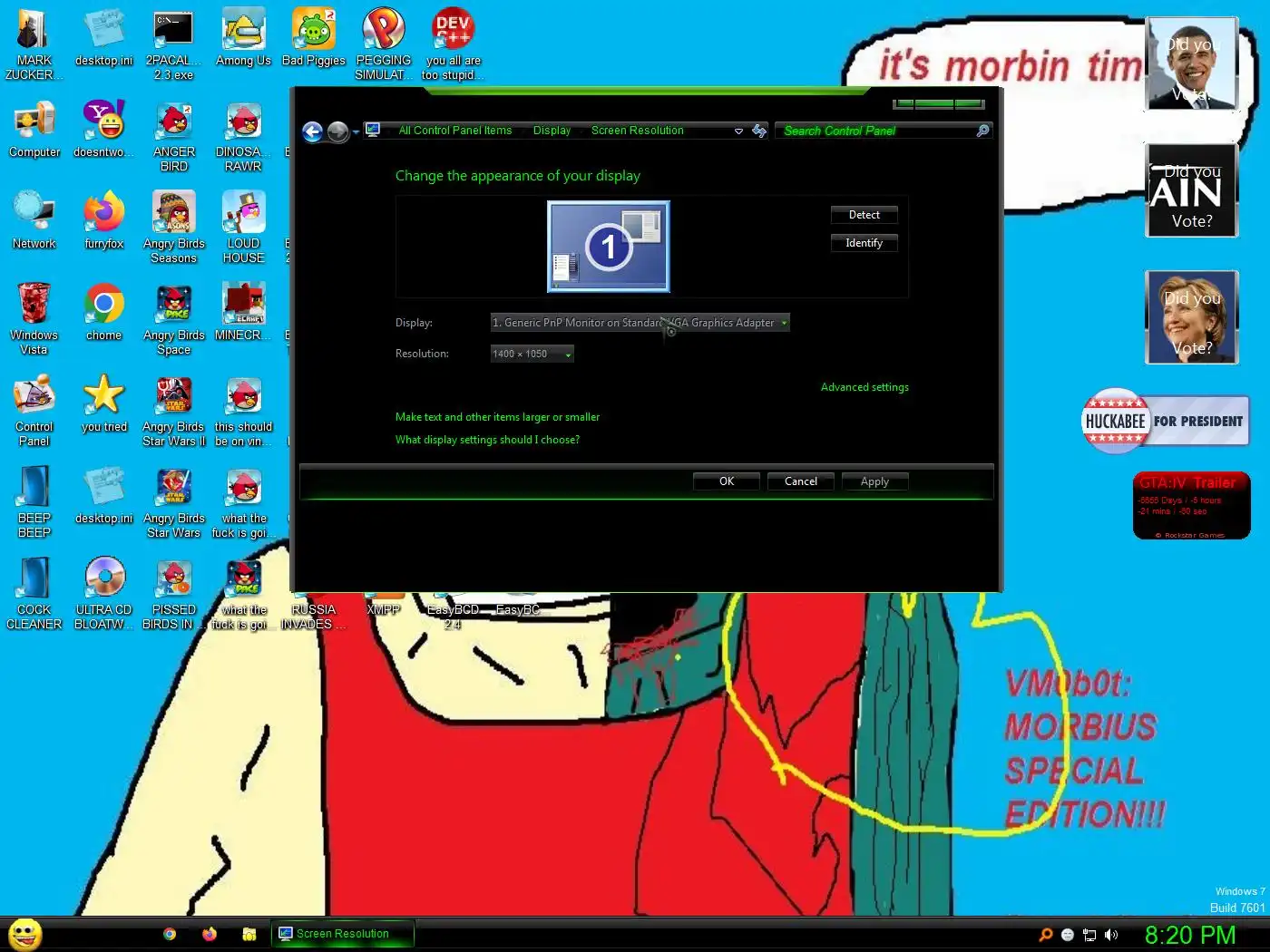
Task: Click the Detect button
Action: click(x=865, y=215)
